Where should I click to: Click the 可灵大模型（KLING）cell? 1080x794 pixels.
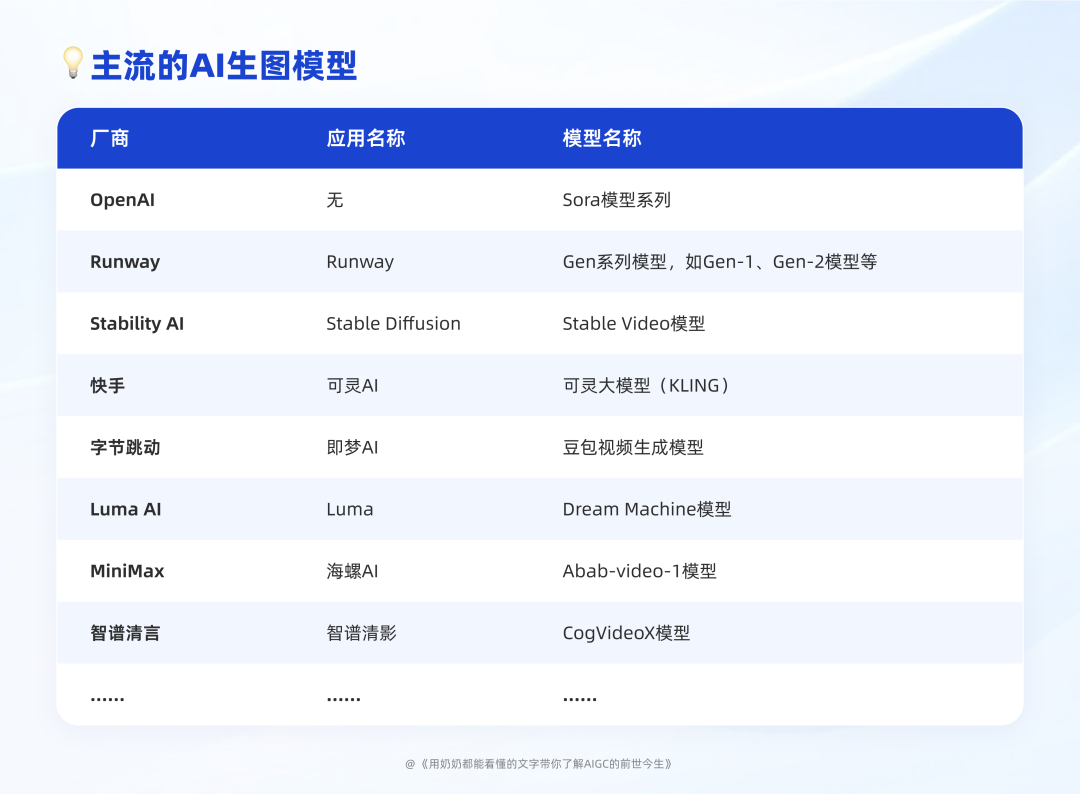point(646,386)
